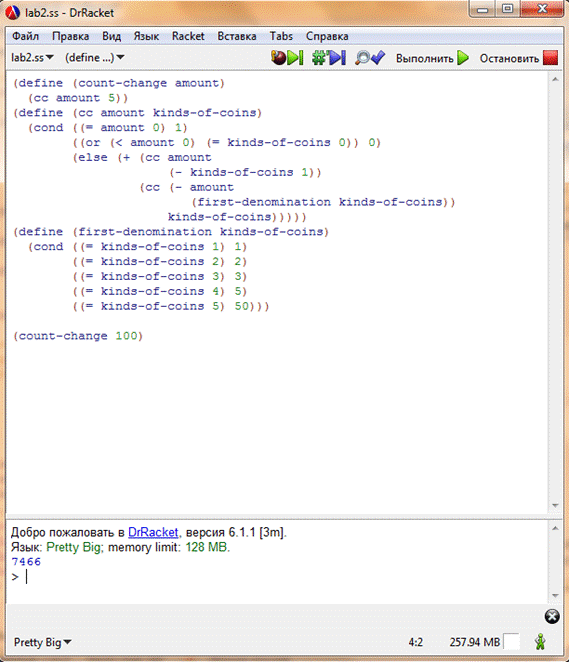Click the number 50 in first-denomination
Viewport: 569px width, 662px height.
click(242, 306)
